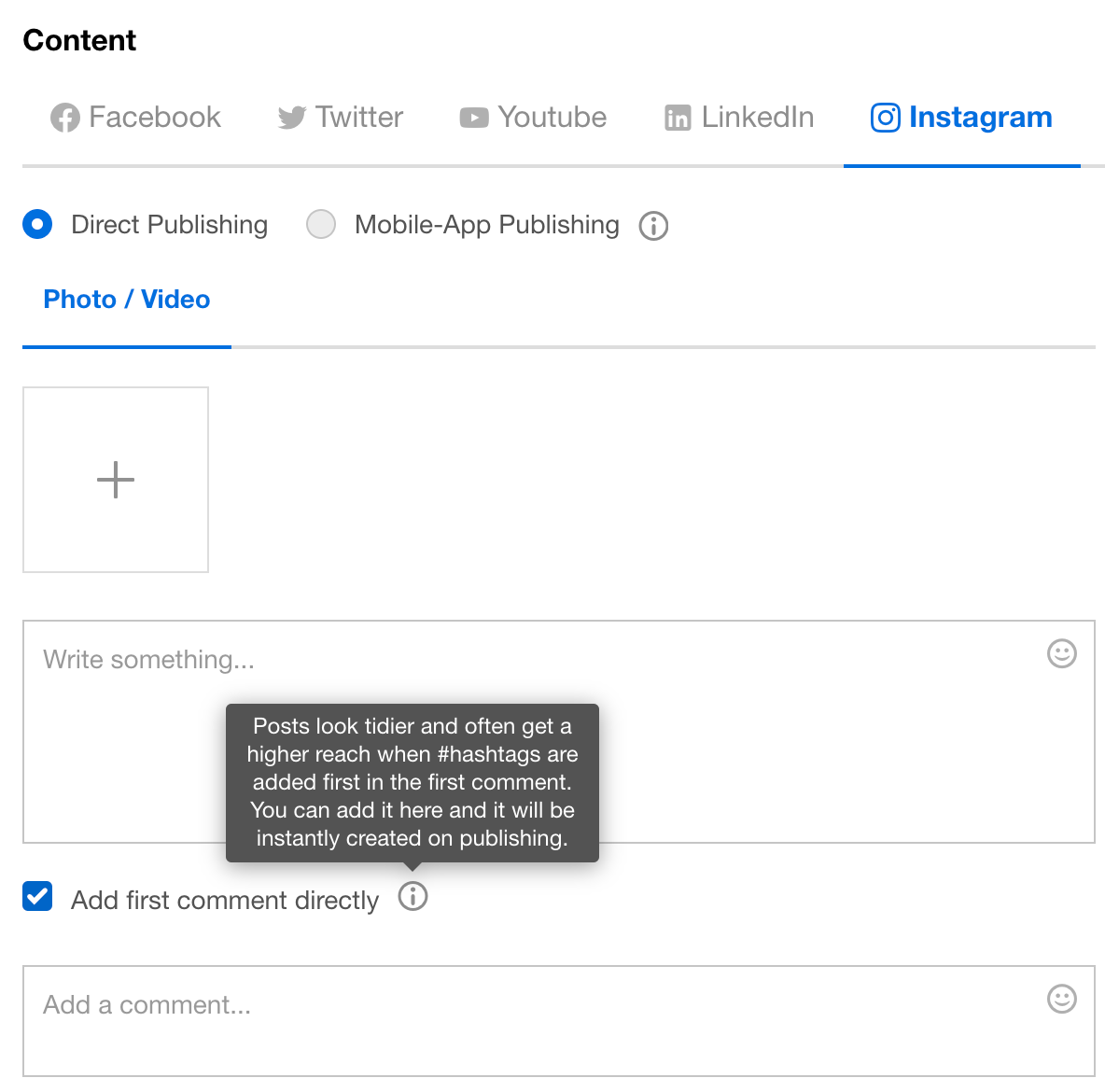Choose Mobile-App Publishing radio option
1105x1092 pixels.
tap(321, 225)
